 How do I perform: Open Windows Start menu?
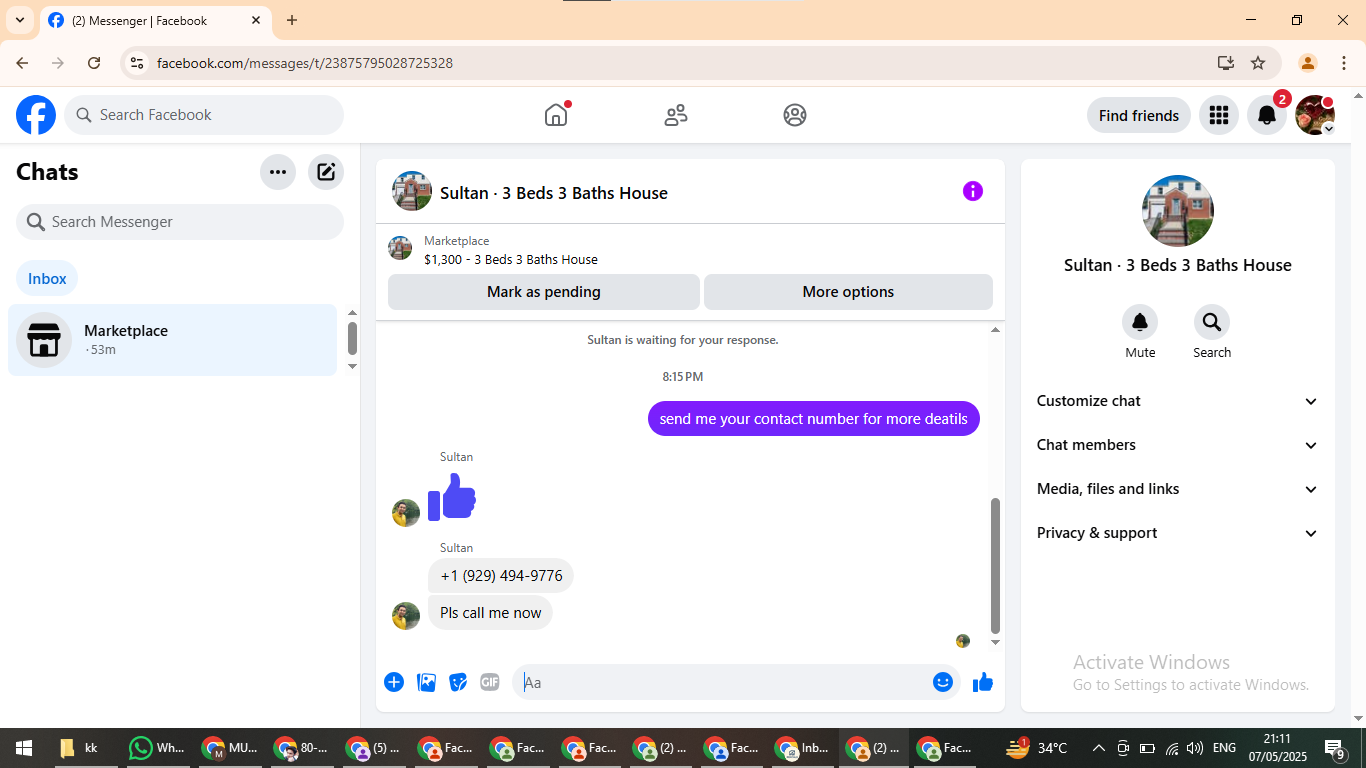(23, 748)
